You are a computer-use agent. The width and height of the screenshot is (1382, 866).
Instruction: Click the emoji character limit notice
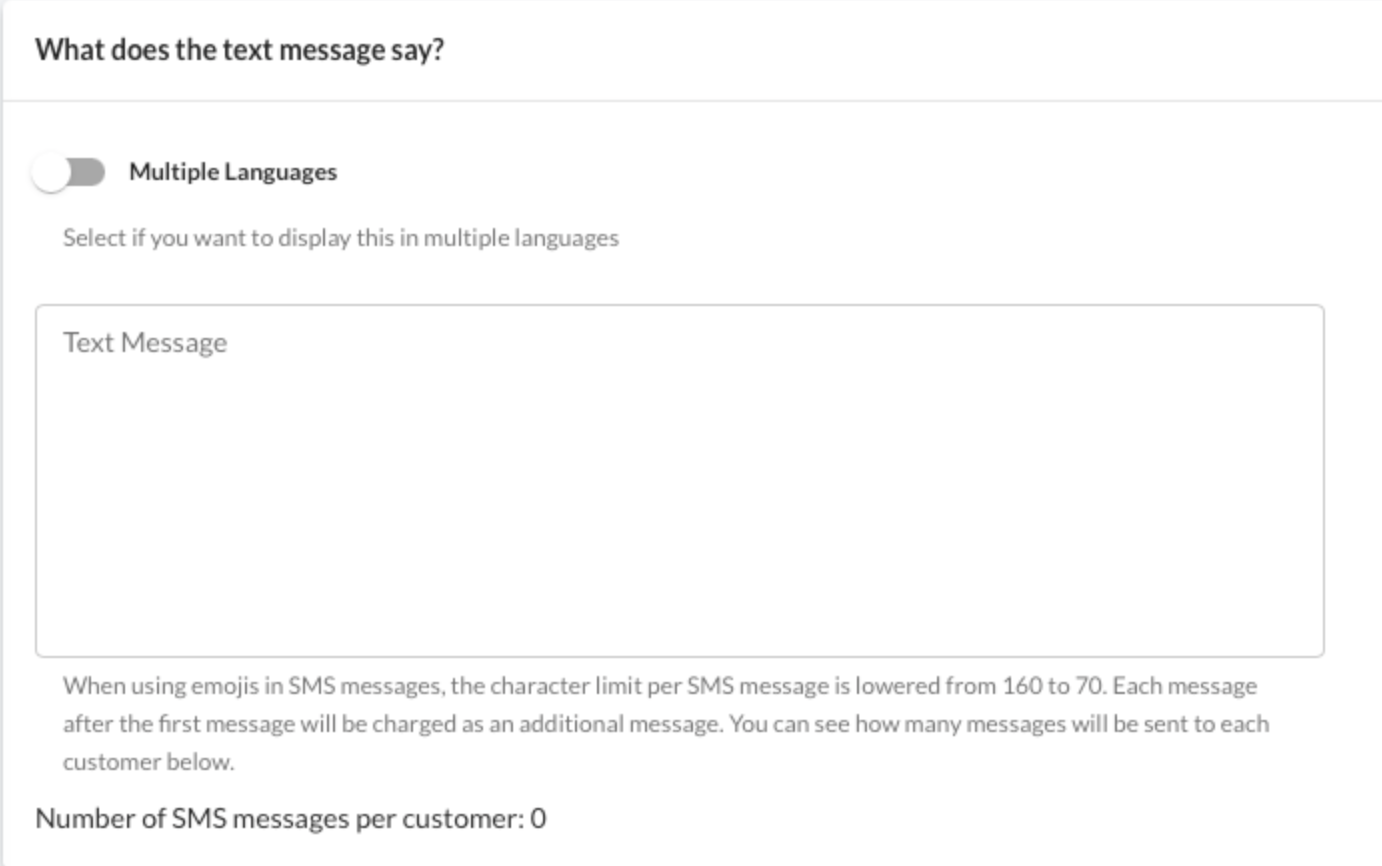tap(660, 685)
